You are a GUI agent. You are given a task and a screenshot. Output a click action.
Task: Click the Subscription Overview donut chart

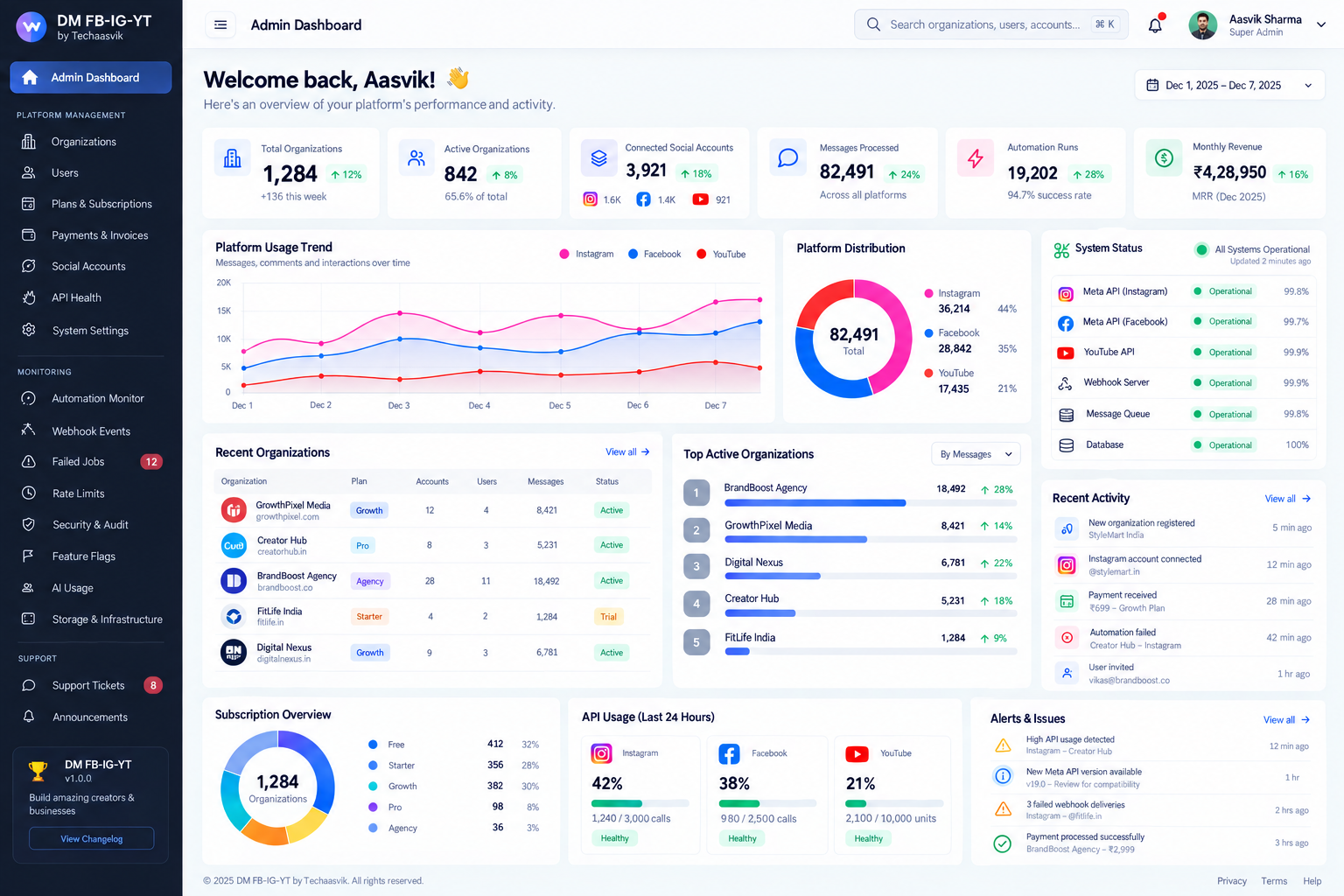coord(277,787)
